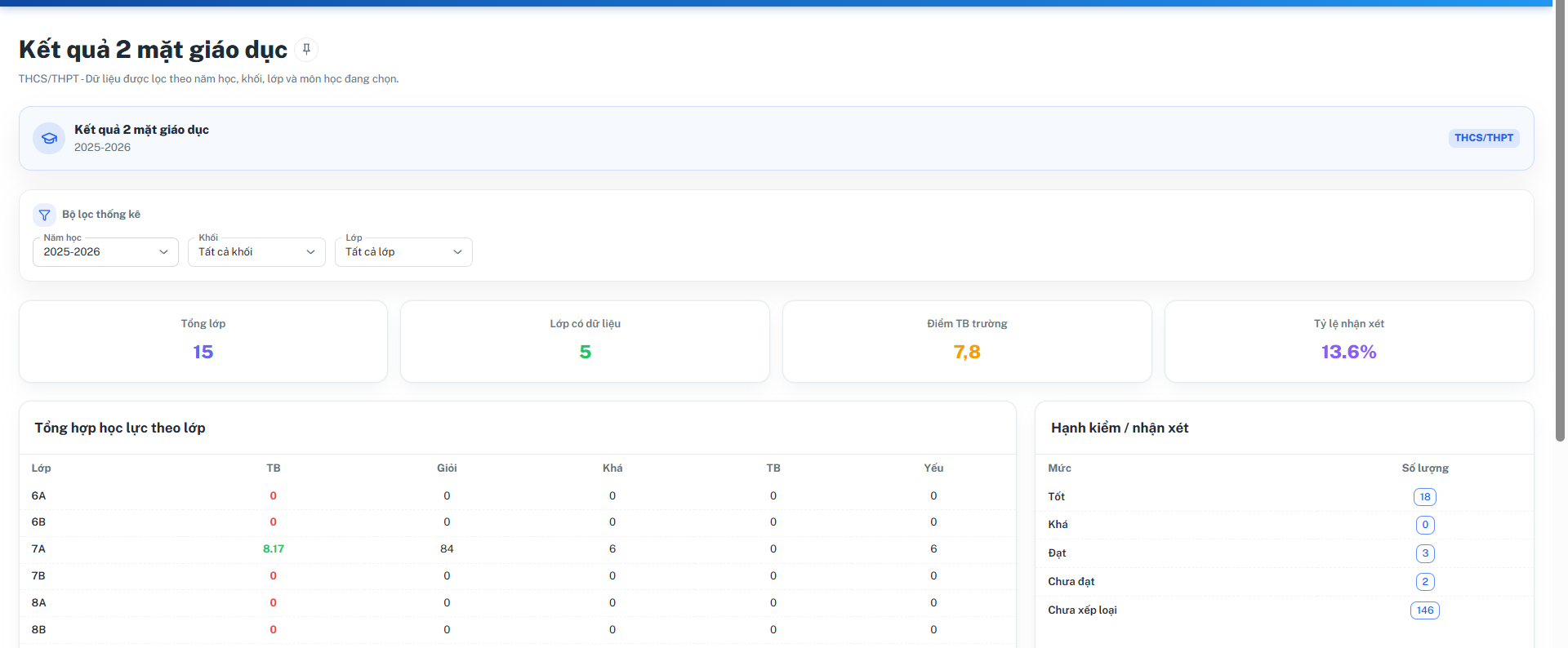This screenshot has height=648, width=1568.
Task: Click the Tỷ lệ nhận xét 13.6% card
Action: click(x=1349, y=341)
